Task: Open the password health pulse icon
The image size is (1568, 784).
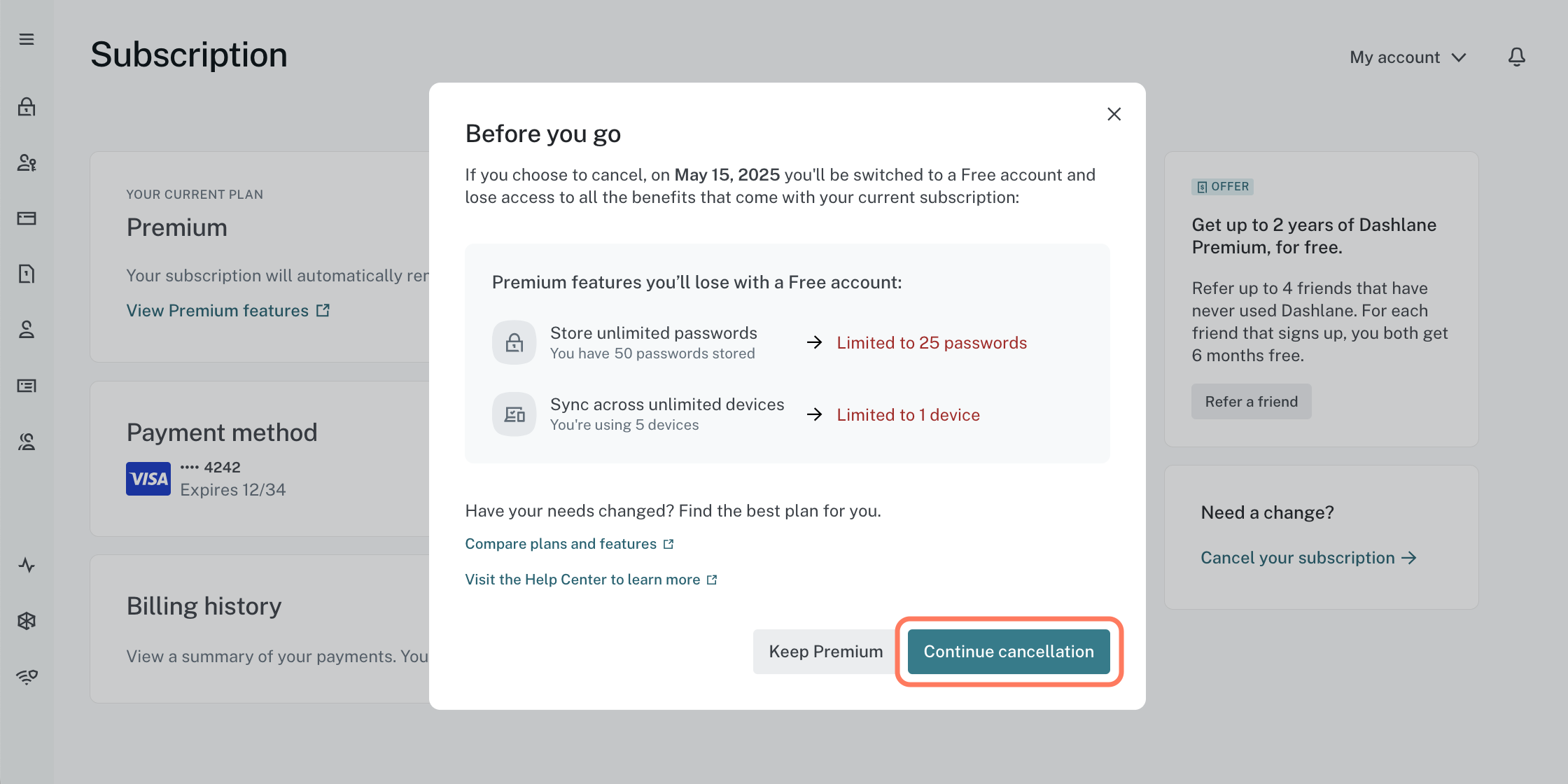Action: click(x=27, y=565)
